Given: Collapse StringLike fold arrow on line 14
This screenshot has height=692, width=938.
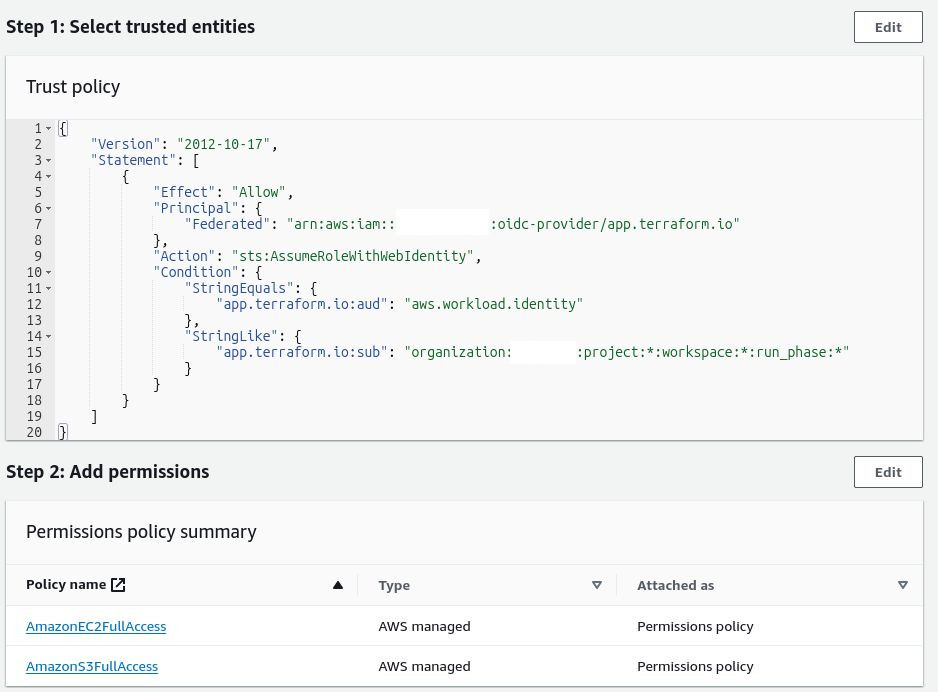Looking at the screenshot, I should tap(48, 336).
